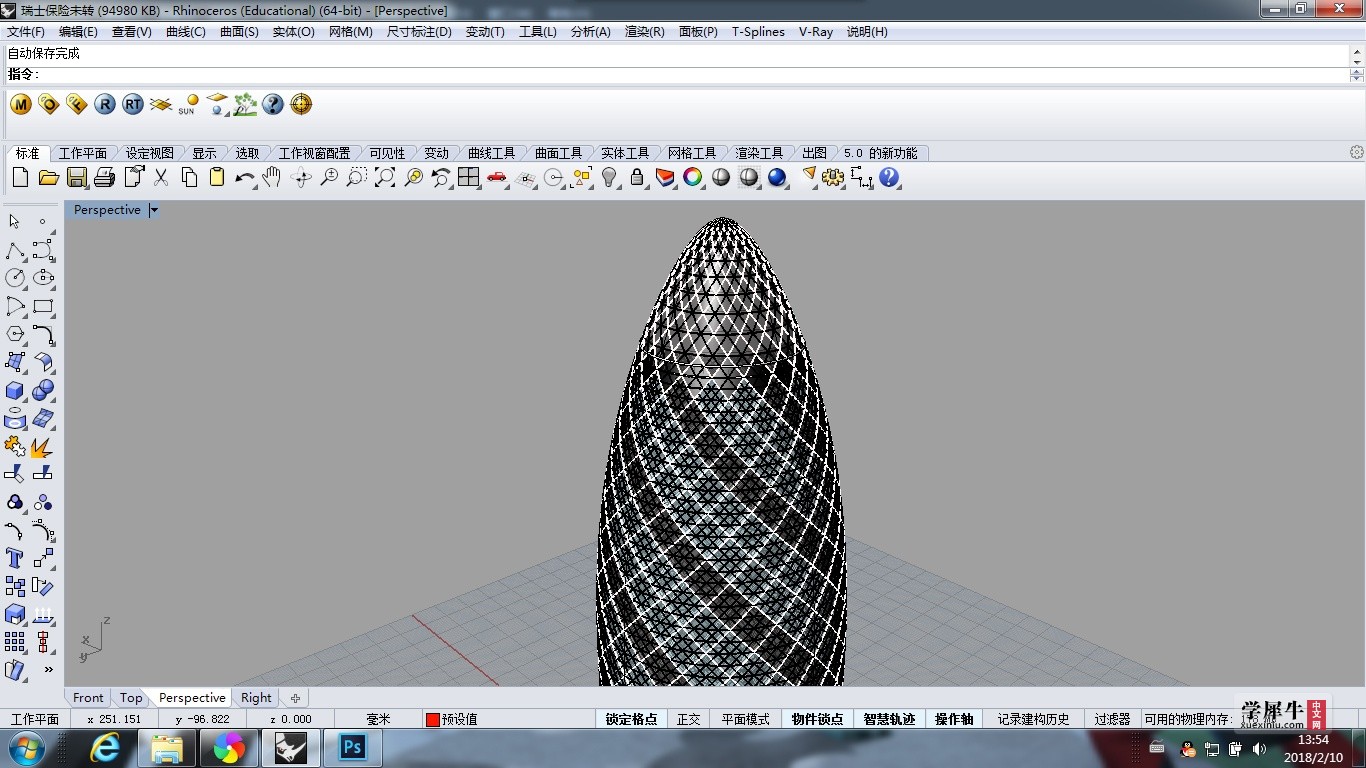Select the Rotate view tool
The height and width of the screenshot is (768, 1366).
(x=301, y=178)
